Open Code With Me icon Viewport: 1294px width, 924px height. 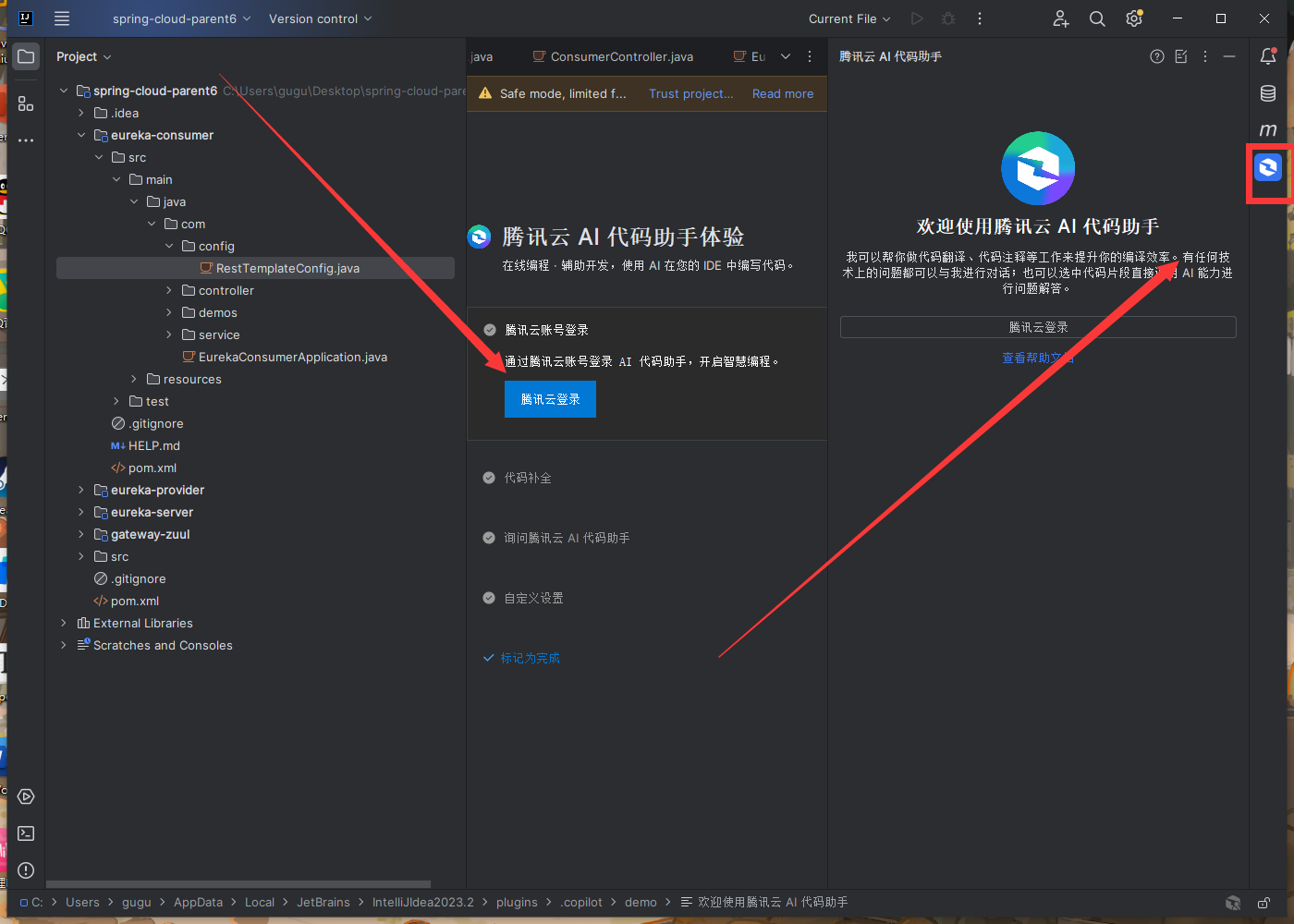1060,18
